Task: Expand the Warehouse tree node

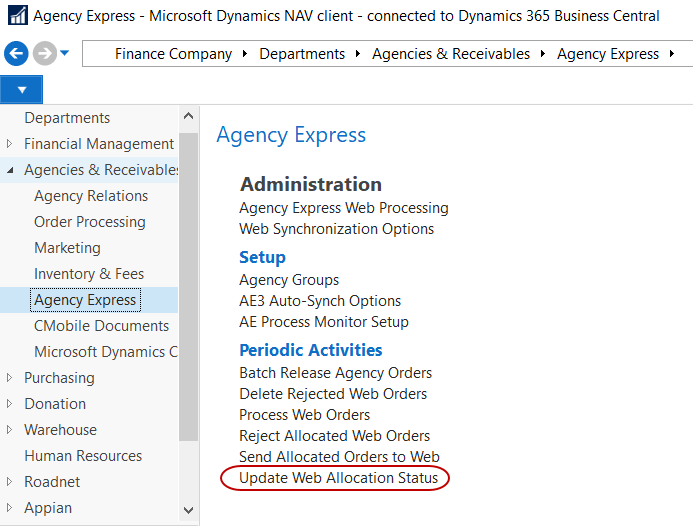Action: (x=10, y=430)
